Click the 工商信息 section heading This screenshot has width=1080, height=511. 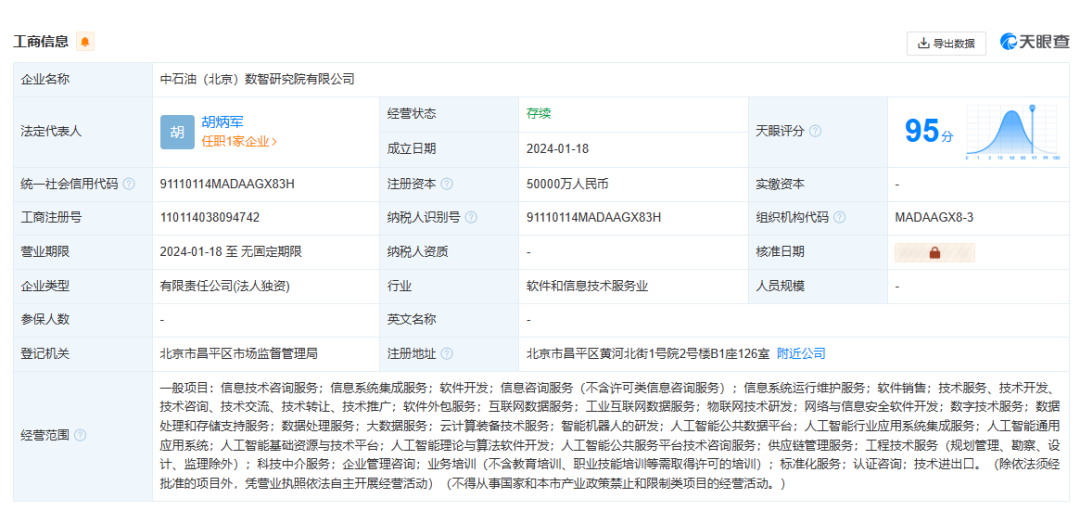(41, 41)
